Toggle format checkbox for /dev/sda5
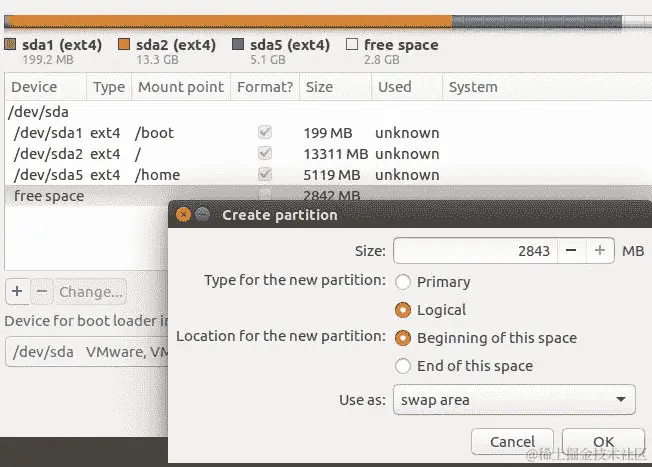The width and height of the screenshot is (652, 467). click(x=265, y=174)
